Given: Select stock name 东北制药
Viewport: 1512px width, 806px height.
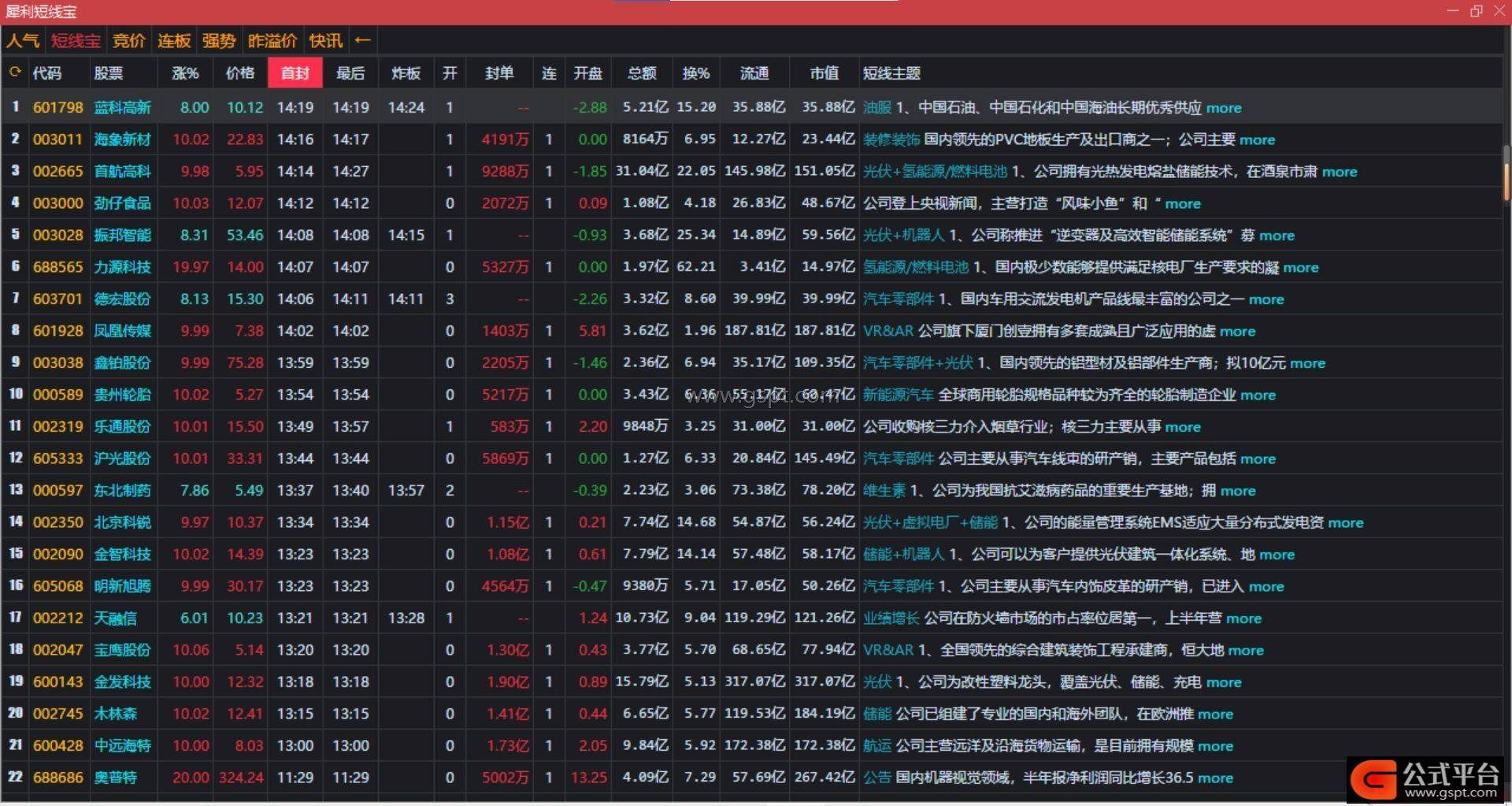Looking at the screenshot, I should pos(123,491).
